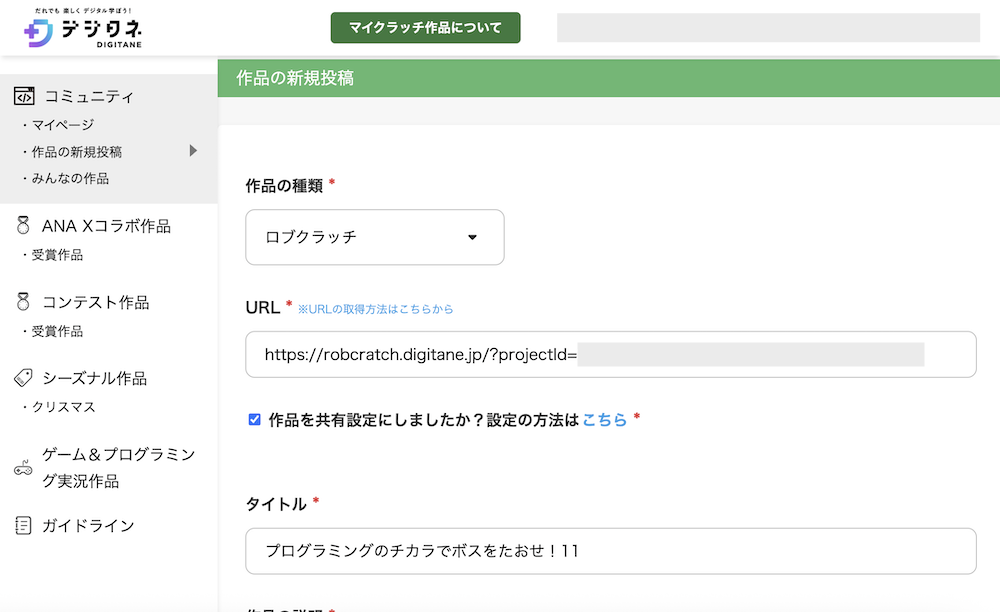Click the Seasonal works tag icon
The width and height of the screenshot is (1000, 612).
point(23,378)
